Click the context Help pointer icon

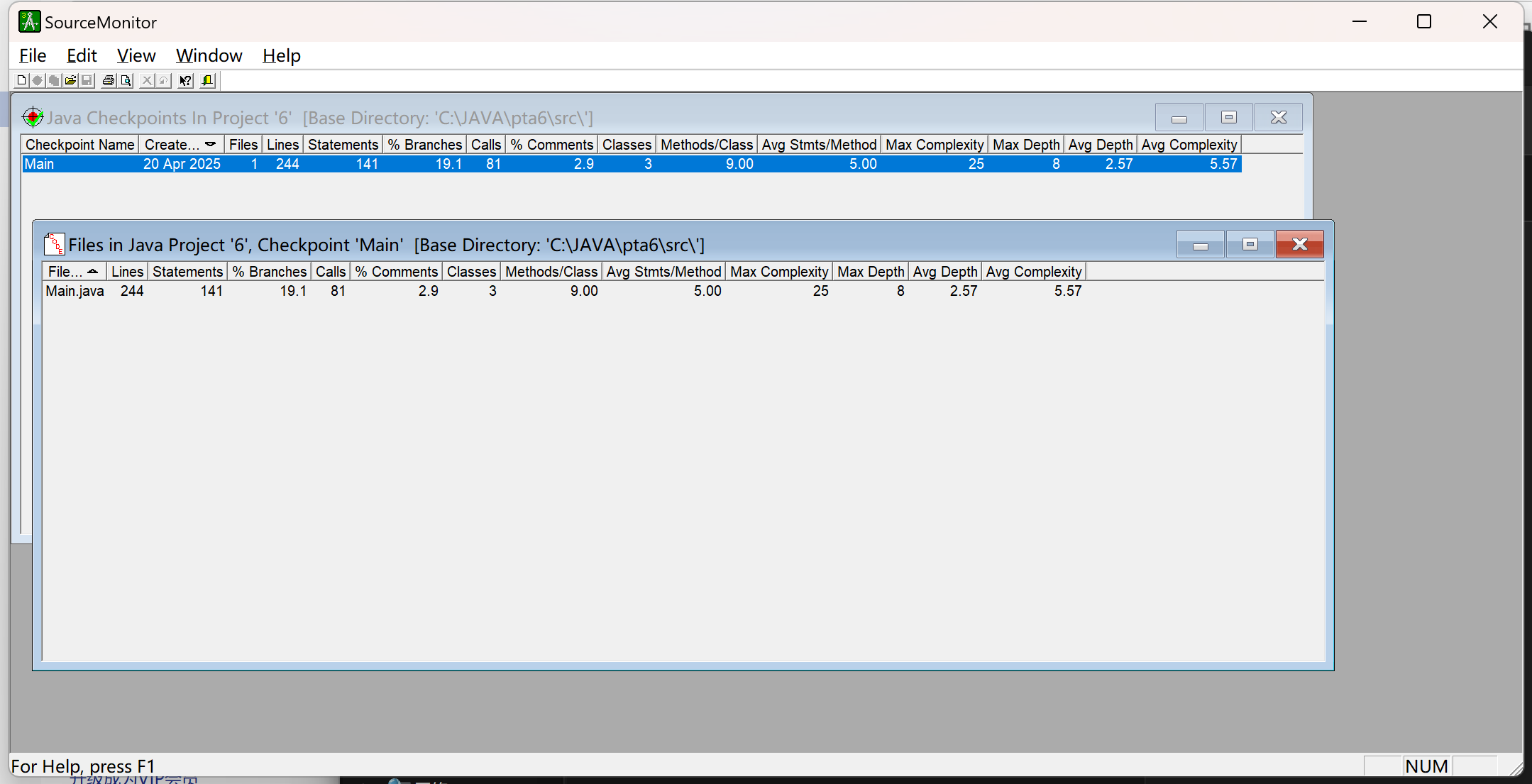tap(185, 80)
